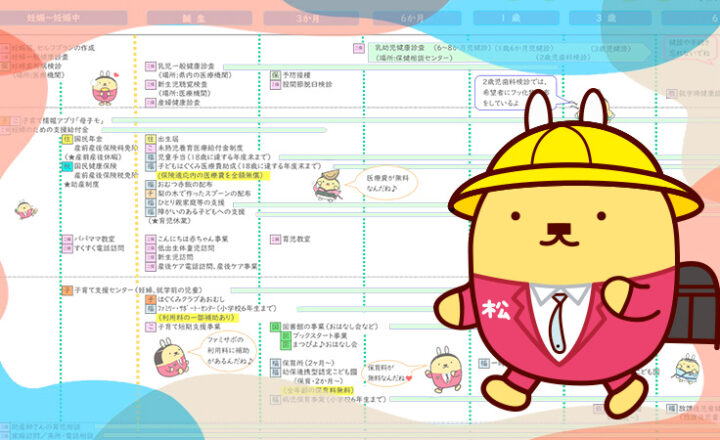This screenshot has height=440, width=720.
Task: Click the text 股関節脱臼検診
Action: coord(307,84)
